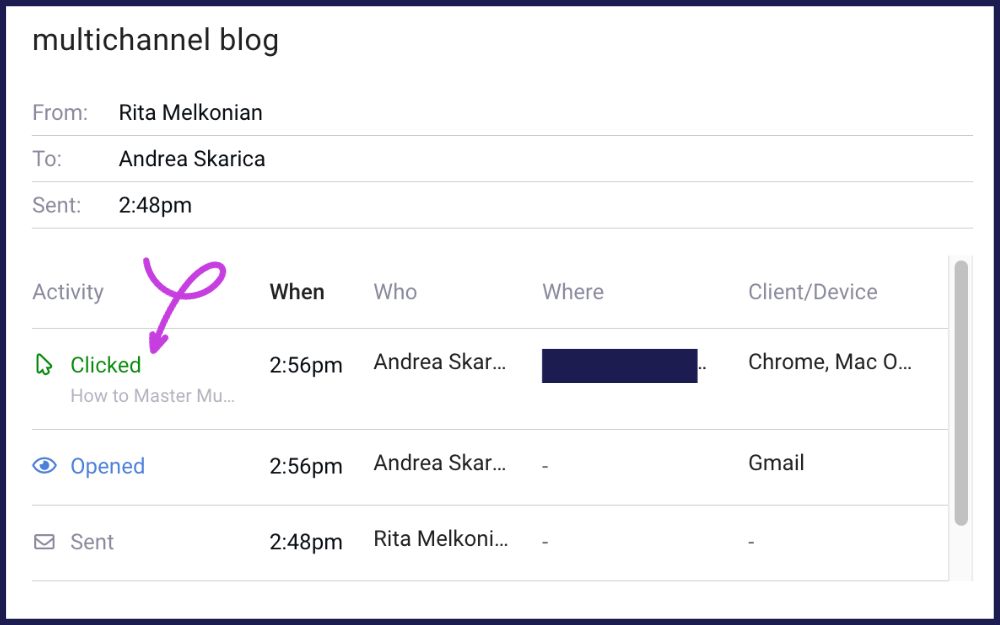Click the Client/Device column header
This screenshot has width=1000, height=625.
(813, 291)
